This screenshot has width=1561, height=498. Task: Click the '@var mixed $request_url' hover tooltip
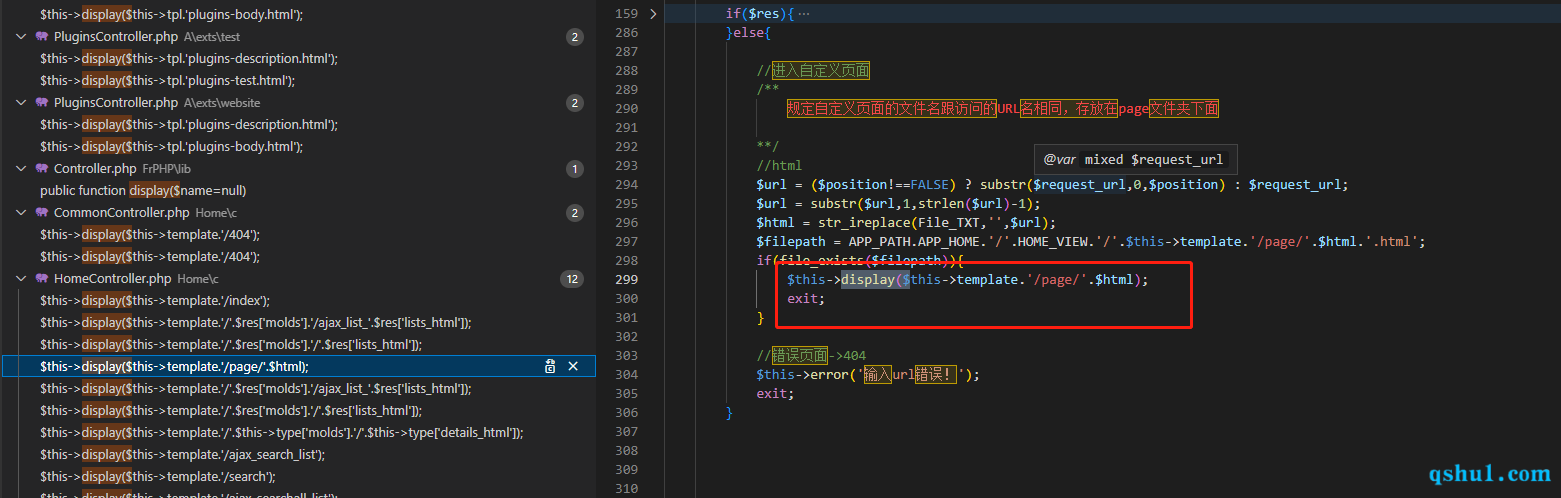click(x=1135, y=160)
